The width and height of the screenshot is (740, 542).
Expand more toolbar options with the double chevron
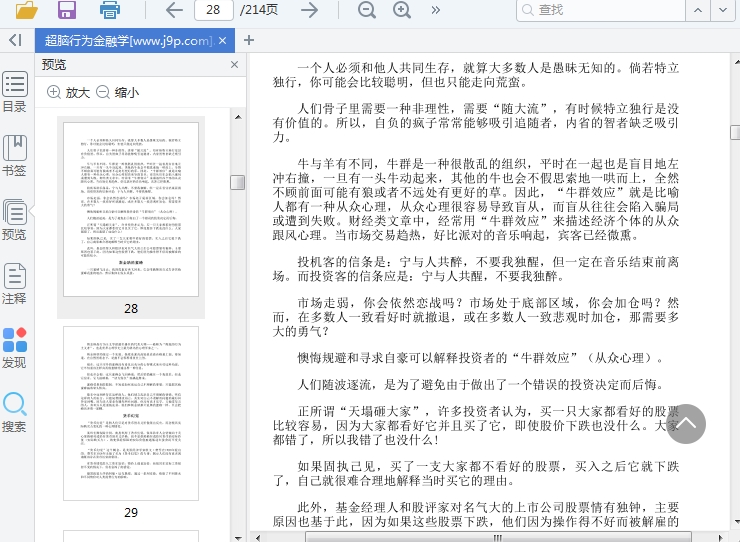(436, 10)
